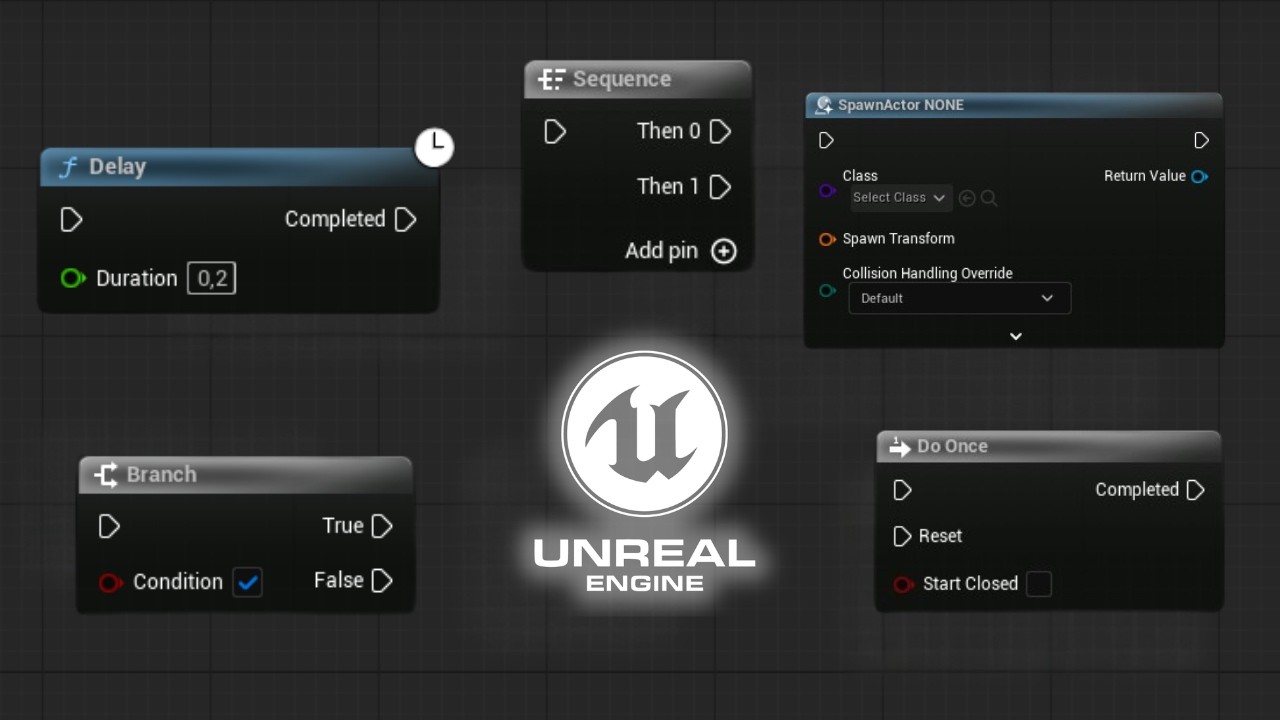Add a pin to the Sequence node

point(723,251)
